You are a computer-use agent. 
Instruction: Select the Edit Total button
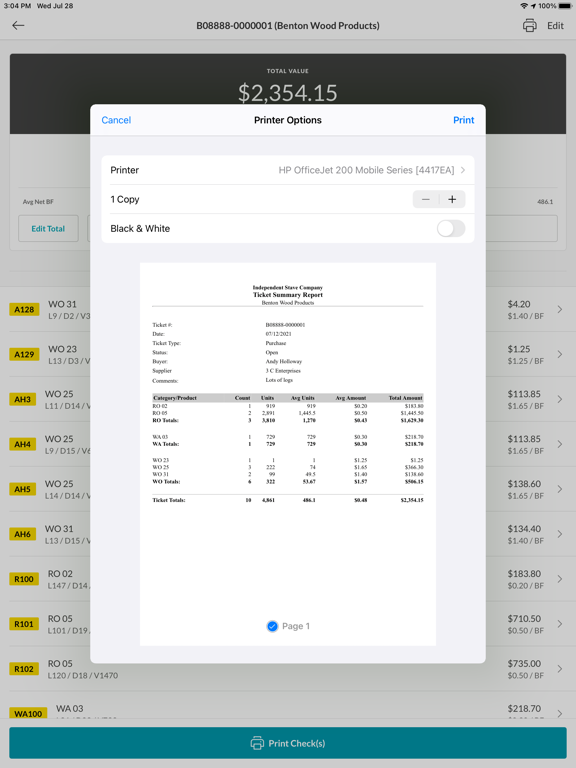tap(48, 229)
